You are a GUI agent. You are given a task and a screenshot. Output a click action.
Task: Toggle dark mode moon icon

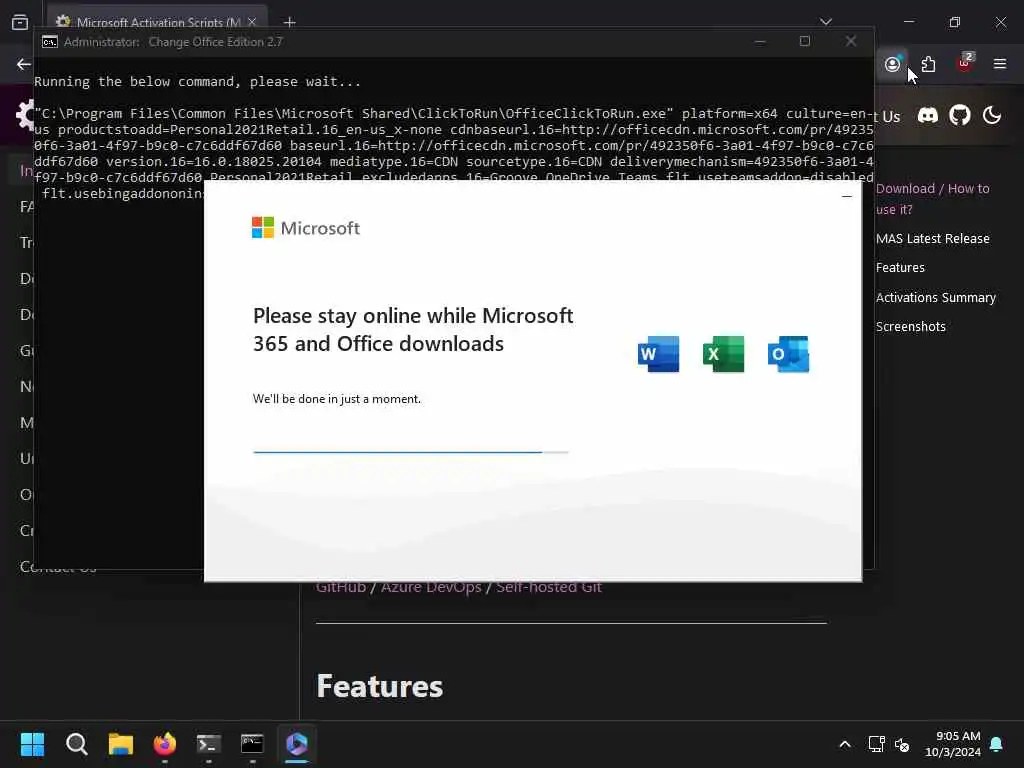(991, 116)
